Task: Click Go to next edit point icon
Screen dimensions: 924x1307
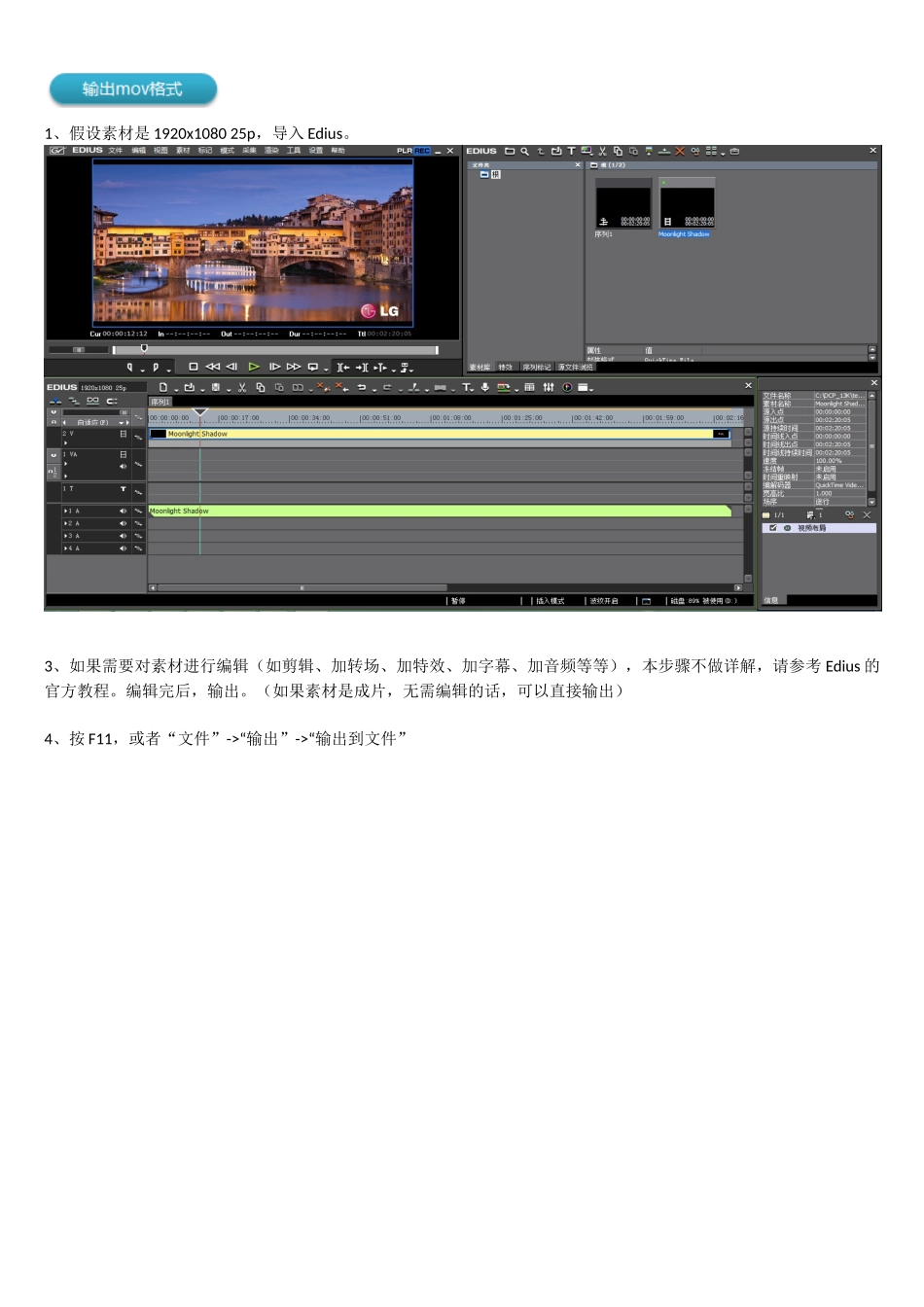Action: tap(362, 367)
